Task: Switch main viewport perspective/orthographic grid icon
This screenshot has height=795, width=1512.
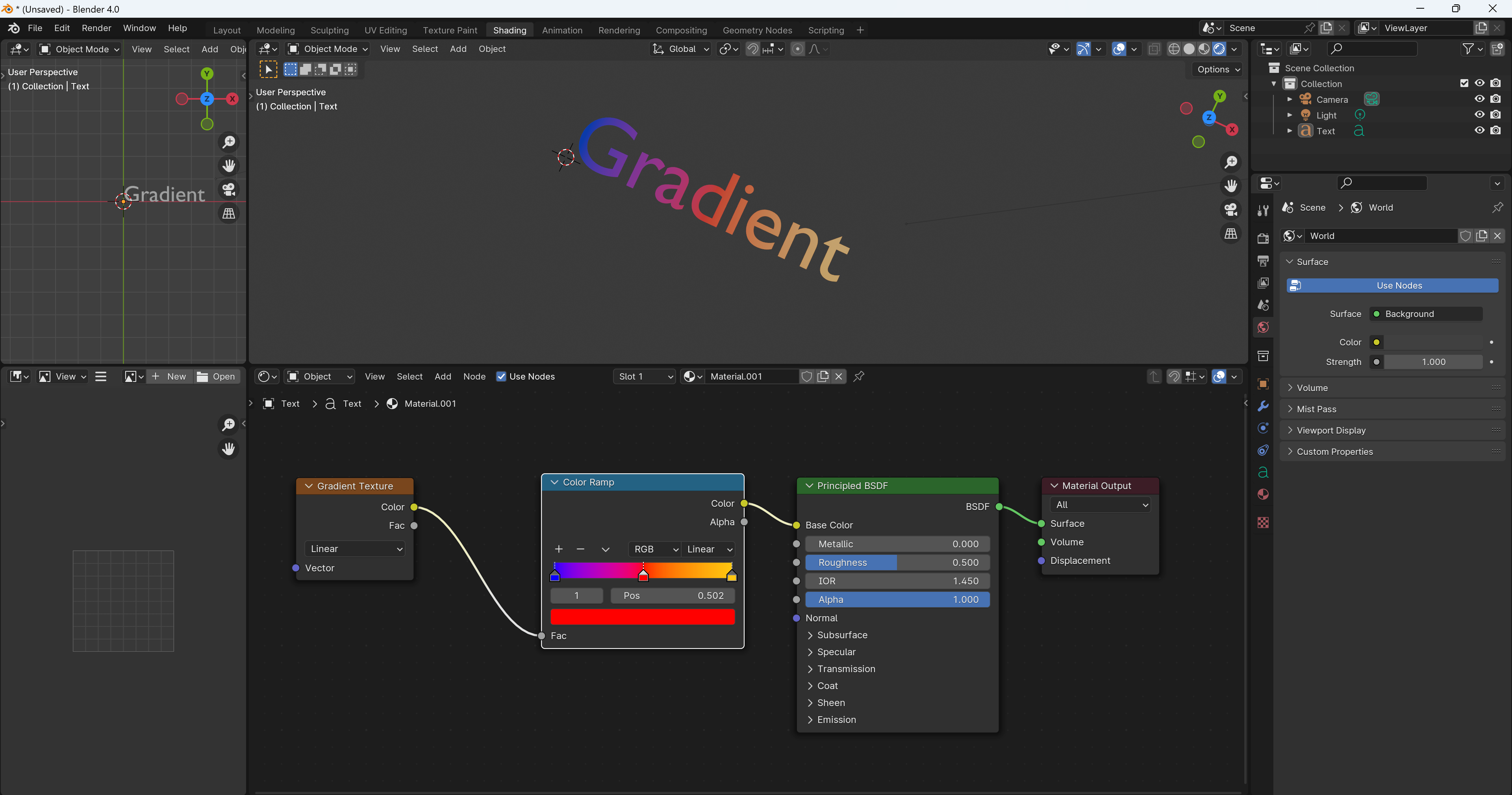Action: (1230, 233)
